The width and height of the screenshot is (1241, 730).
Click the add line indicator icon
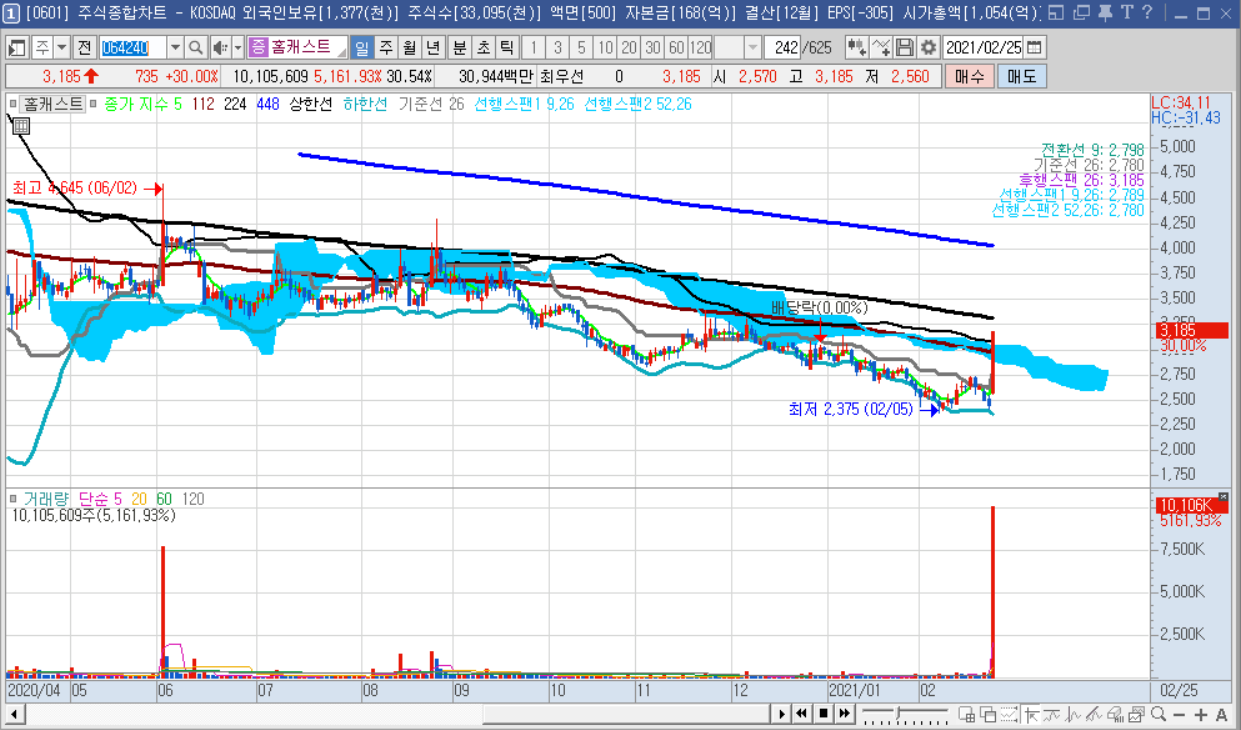881,48
